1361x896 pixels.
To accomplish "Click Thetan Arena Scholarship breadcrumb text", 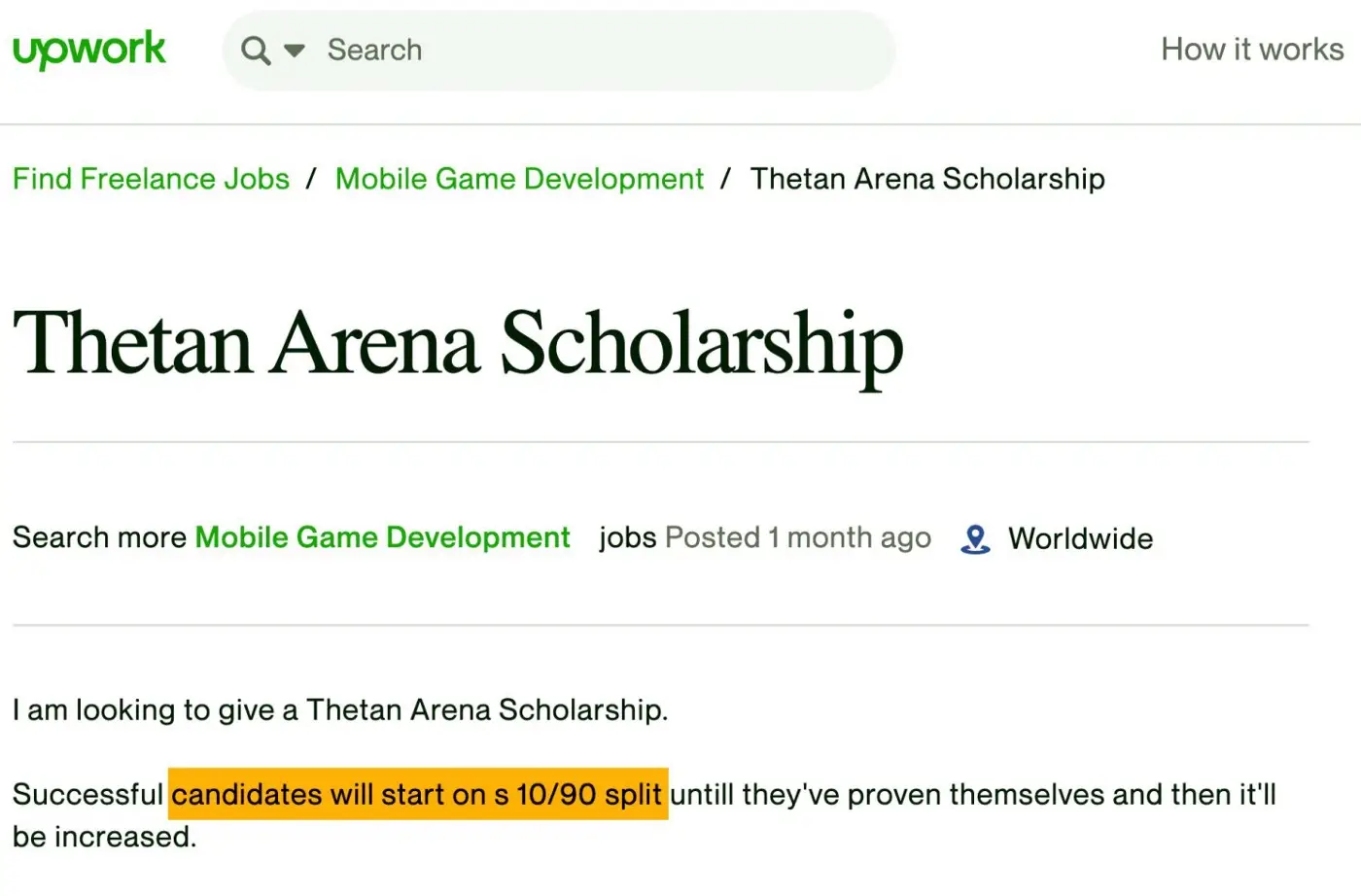I will 926,179.
